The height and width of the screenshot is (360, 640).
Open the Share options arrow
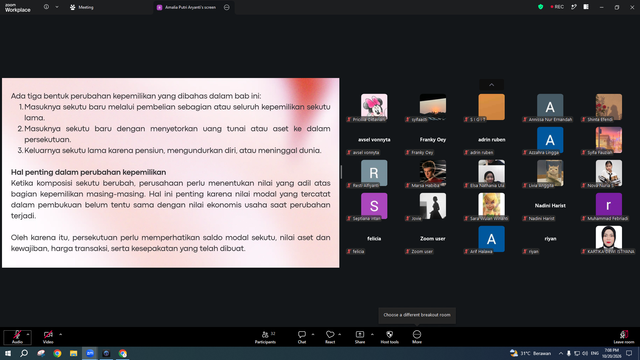(372, 334)
